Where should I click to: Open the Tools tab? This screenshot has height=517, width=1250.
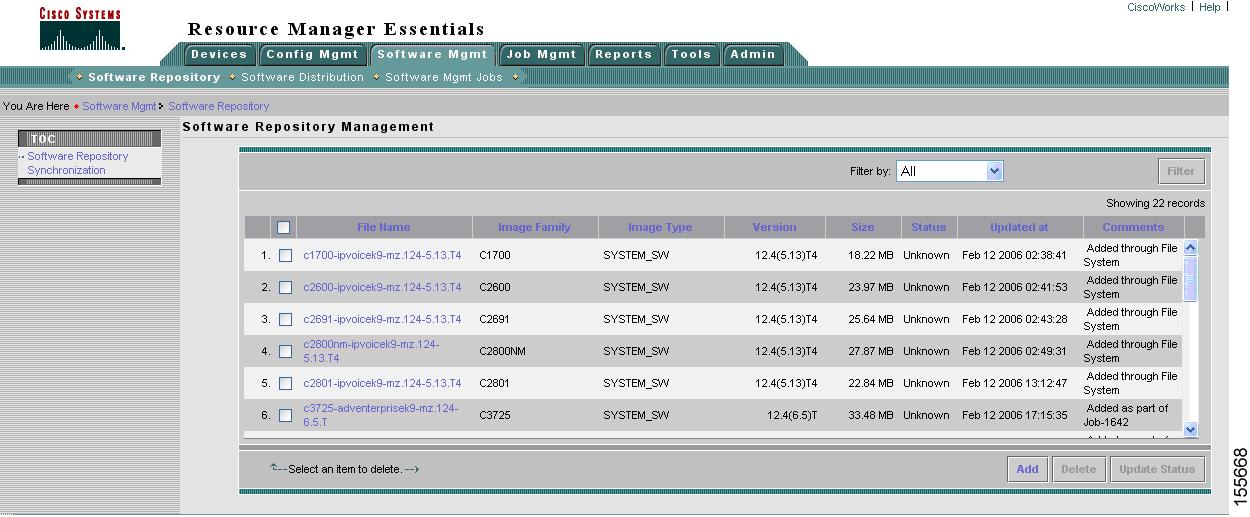click(x=691, y=54)
